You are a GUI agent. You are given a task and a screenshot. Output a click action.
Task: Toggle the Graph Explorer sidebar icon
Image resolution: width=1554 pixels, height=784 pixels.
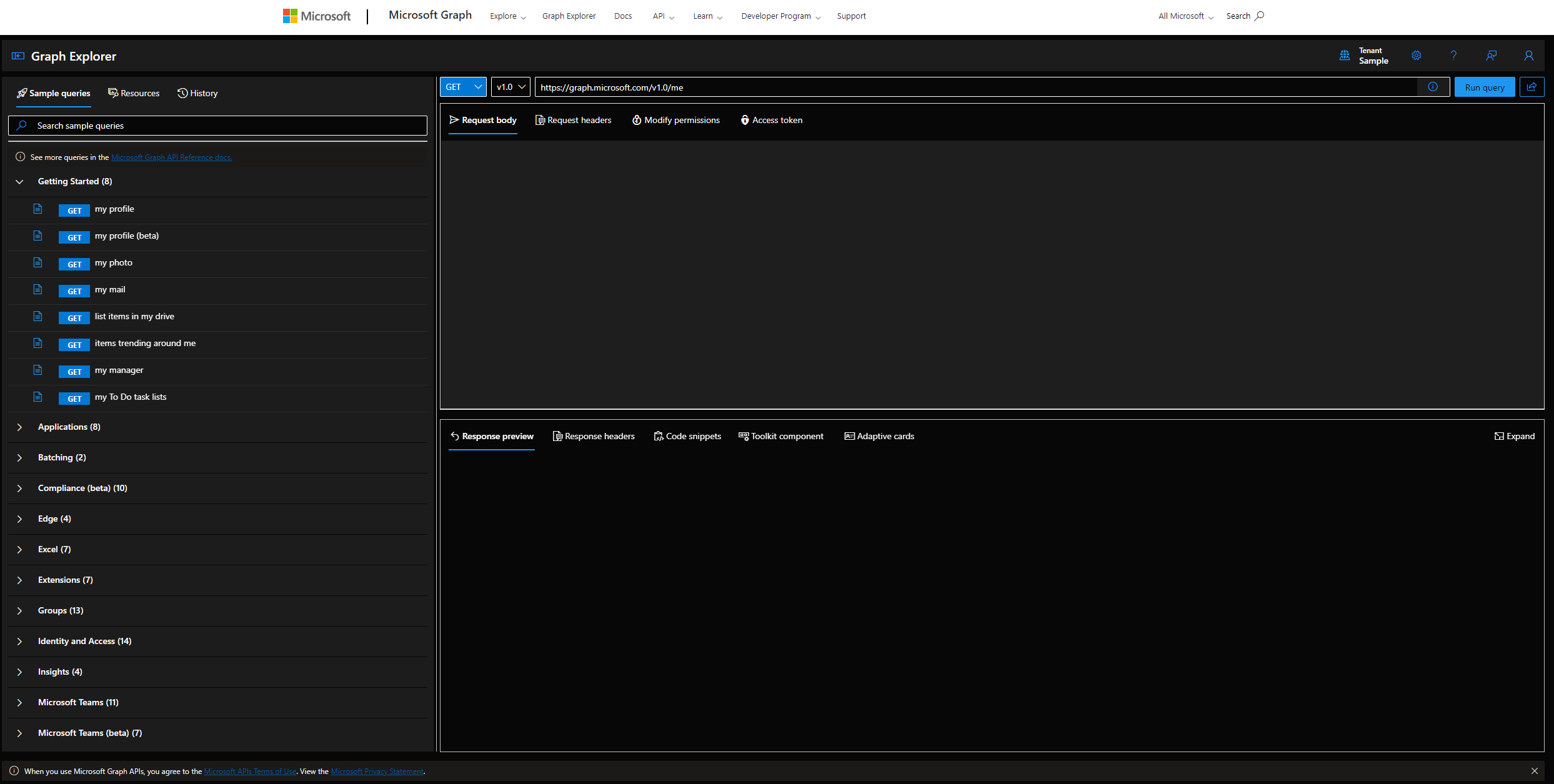click(x=17, y=56)
